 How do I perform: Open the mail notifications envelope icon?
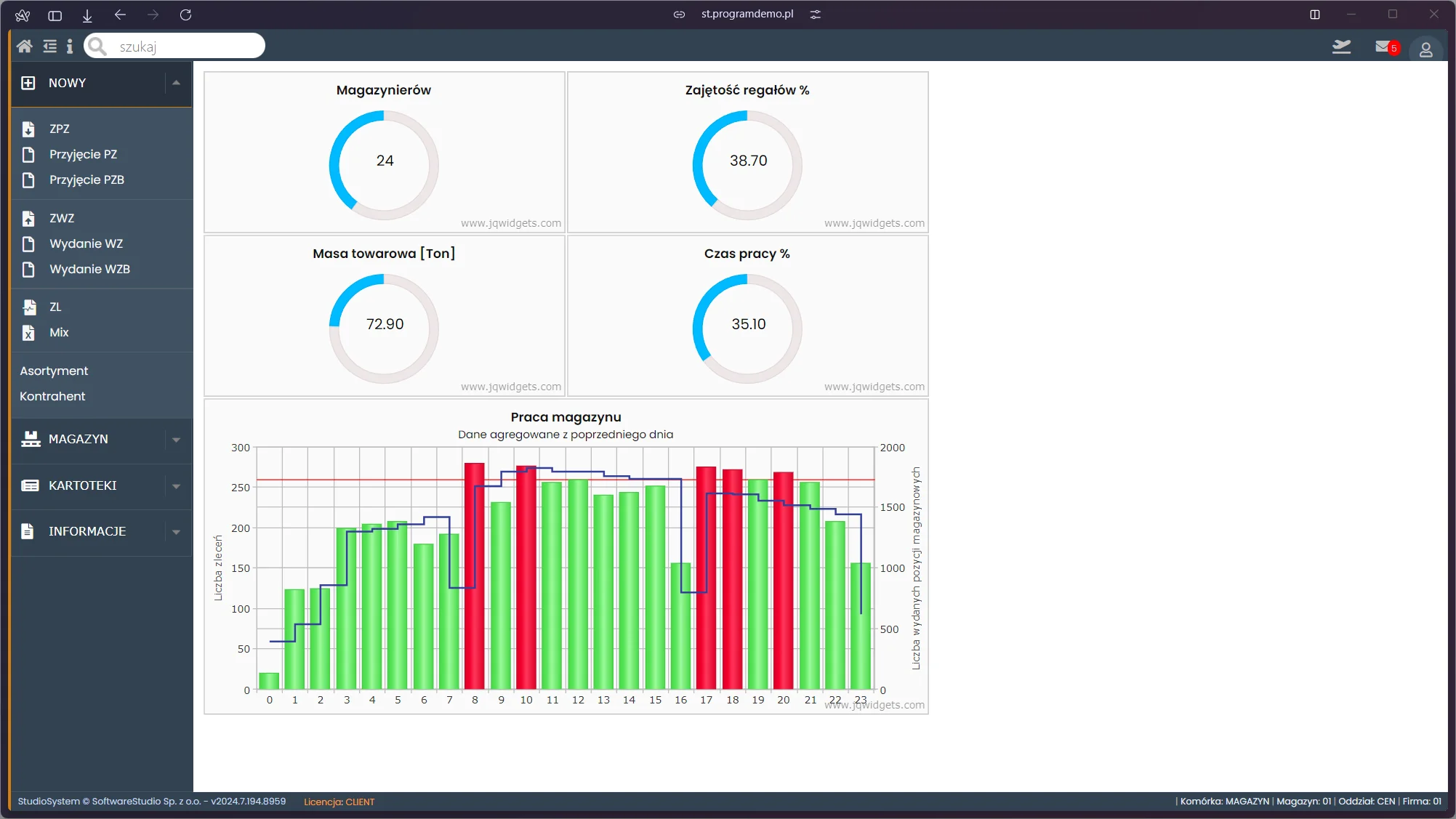click(x=1383, y=47)
